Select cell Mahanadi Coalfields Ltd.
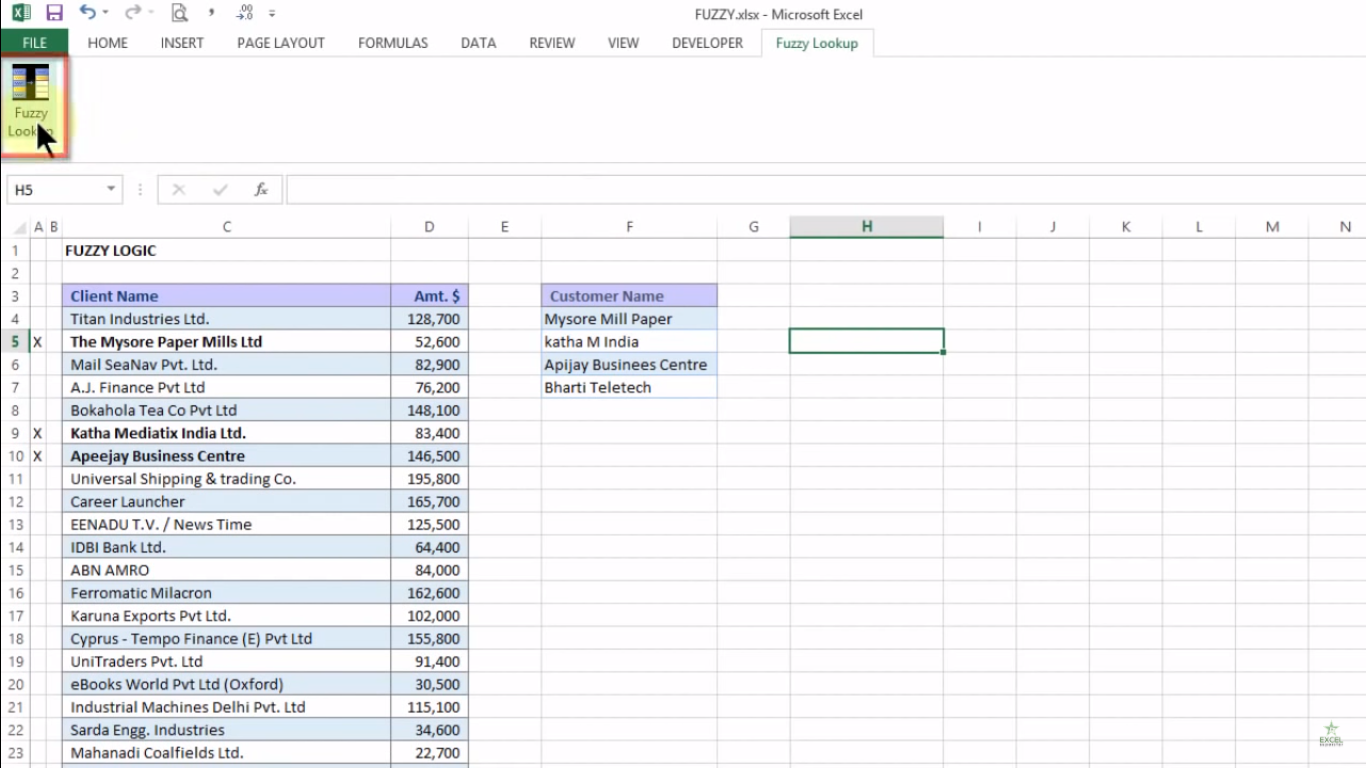The height and width of the screenshot is (768, 1366). [x=227, y=753]
